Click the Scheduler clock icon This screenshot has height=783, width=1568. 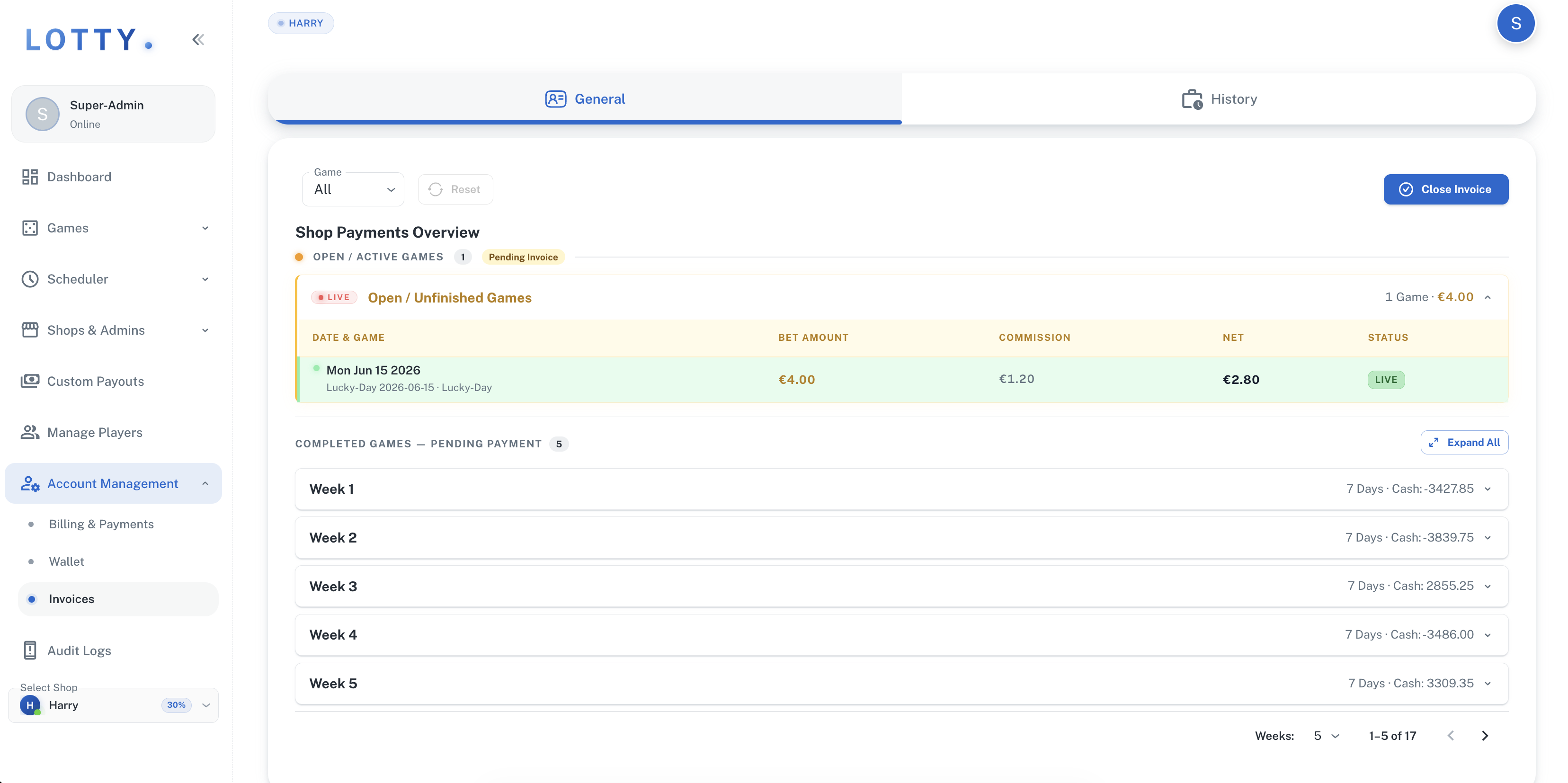pos(30,279)
